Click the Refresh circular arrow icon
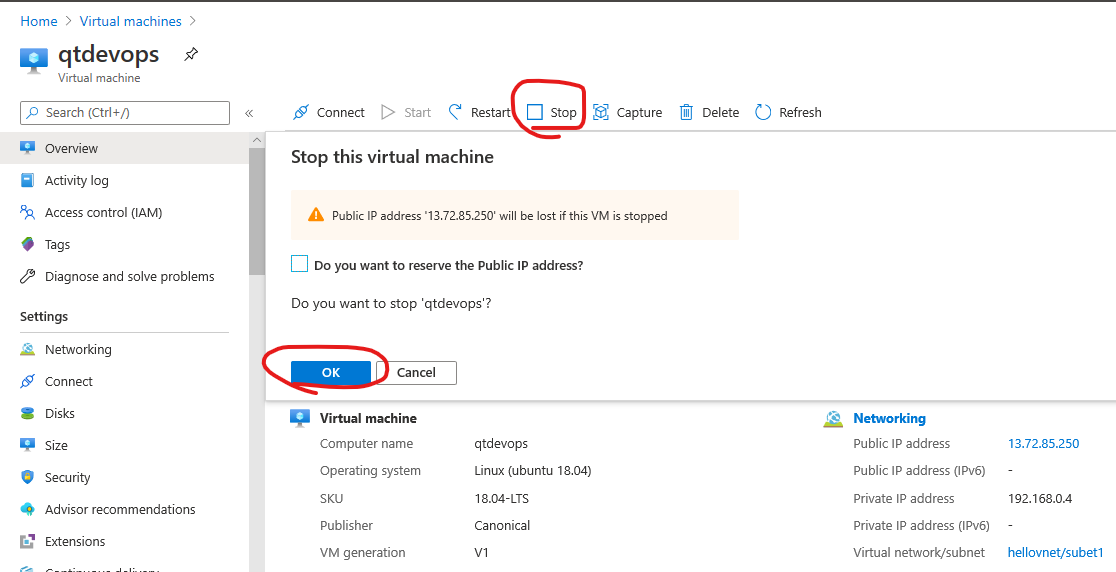The height and width of the screenshot is (572, 1116). (763, 112)
